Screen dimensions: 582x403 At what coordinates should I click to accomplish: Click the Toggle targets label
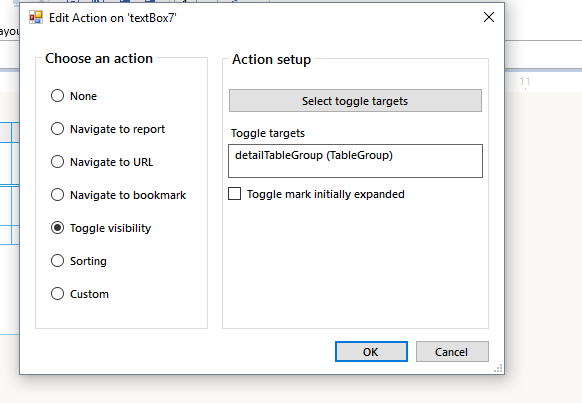point(268,133)
